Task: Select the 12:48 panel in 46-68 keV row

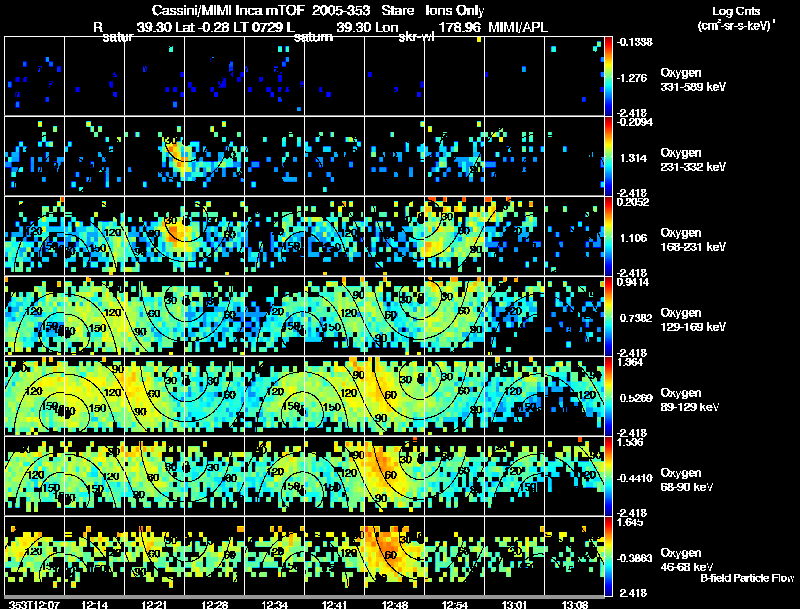Action: (394, 556)
